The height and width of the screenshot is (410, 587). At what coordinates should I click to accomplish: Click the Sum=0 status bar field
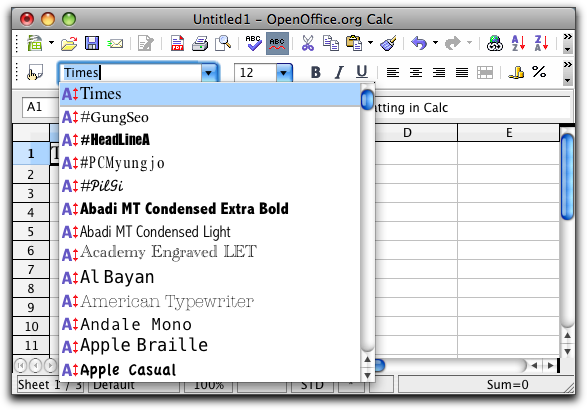coord(486,385)
